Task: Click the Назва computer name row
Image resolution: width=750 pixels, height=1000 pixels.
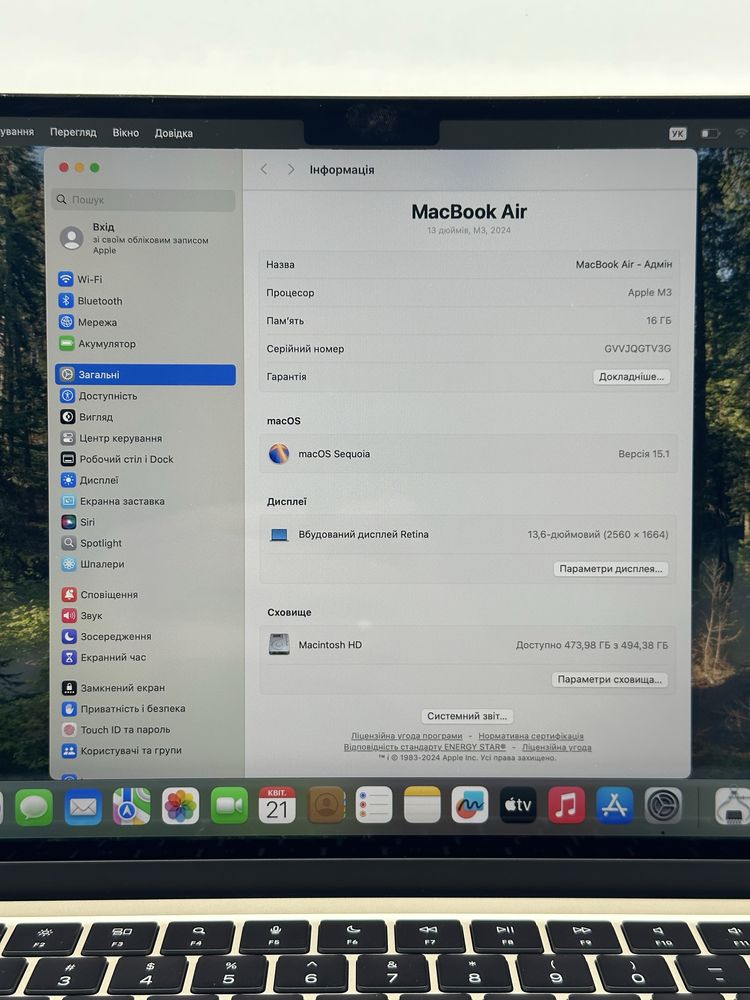Action: tap(469, 264)
